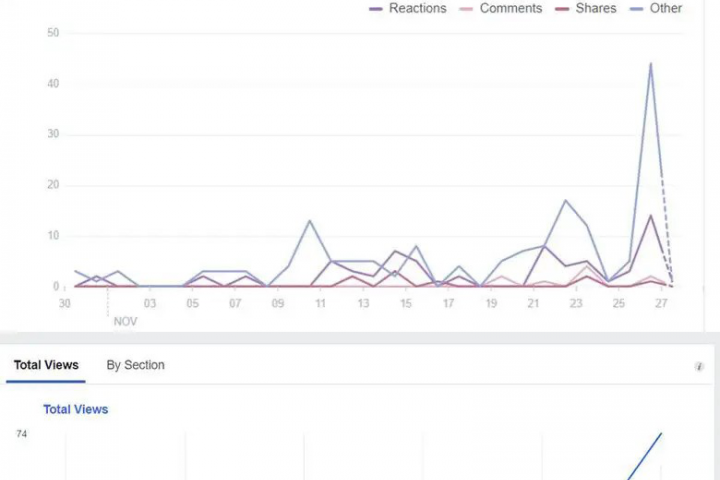720x480 pixels.
Task: Toggle the Shares series in the legend
Action: pyautogui.click(x=596, y=9)
